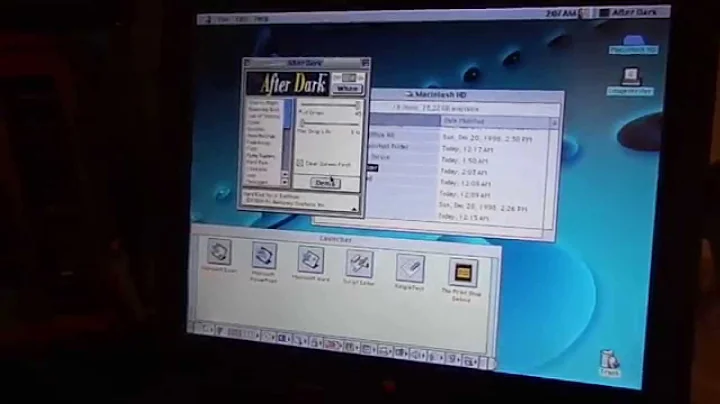
Task: Adjust the Max Drop Life slider
Action: pyautogui.click(x=329, y=123)
